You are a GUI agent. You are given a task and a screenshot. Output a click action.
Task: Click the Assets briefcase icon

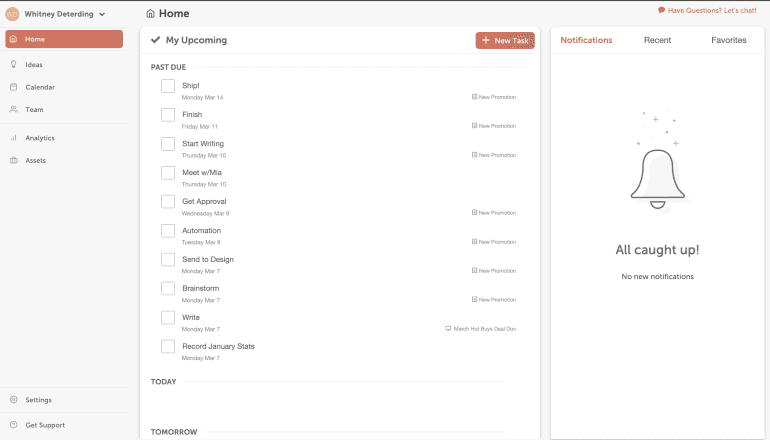point(13,160)
